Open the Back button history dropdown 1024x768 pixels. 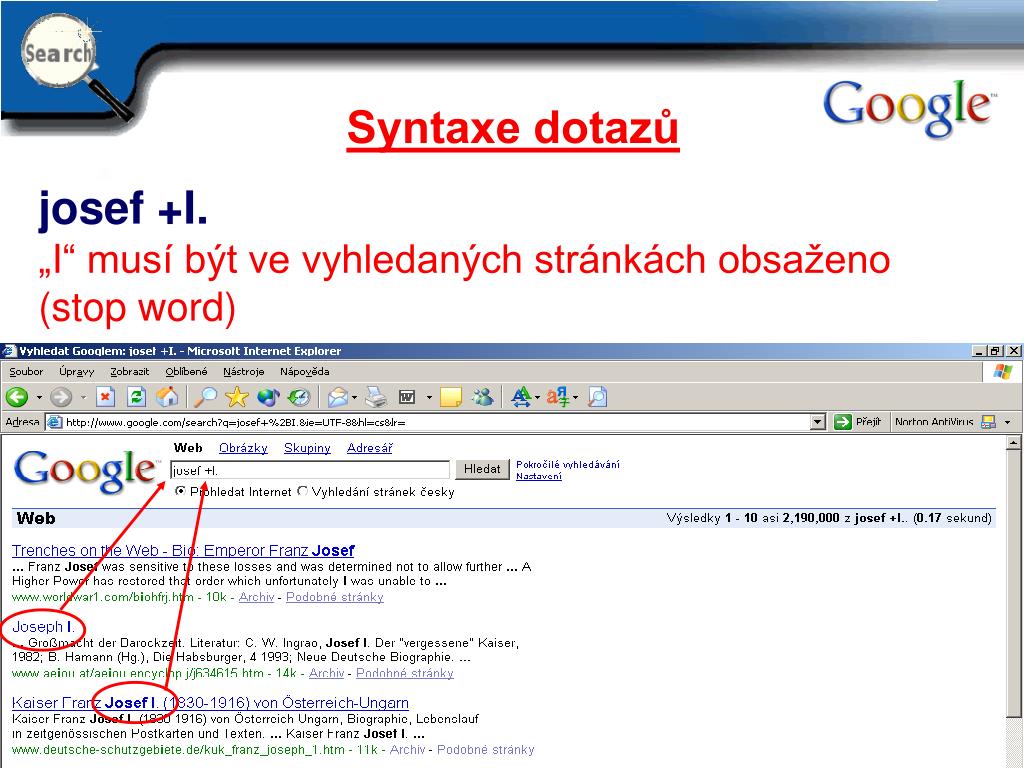coord(39,397)
